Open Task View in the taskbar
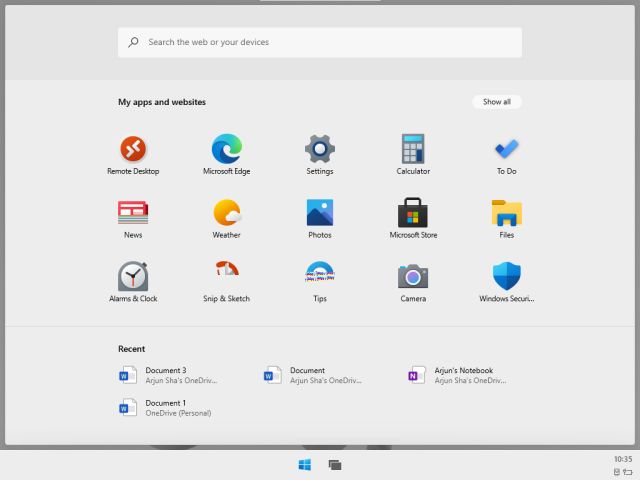 click(335, 464)
